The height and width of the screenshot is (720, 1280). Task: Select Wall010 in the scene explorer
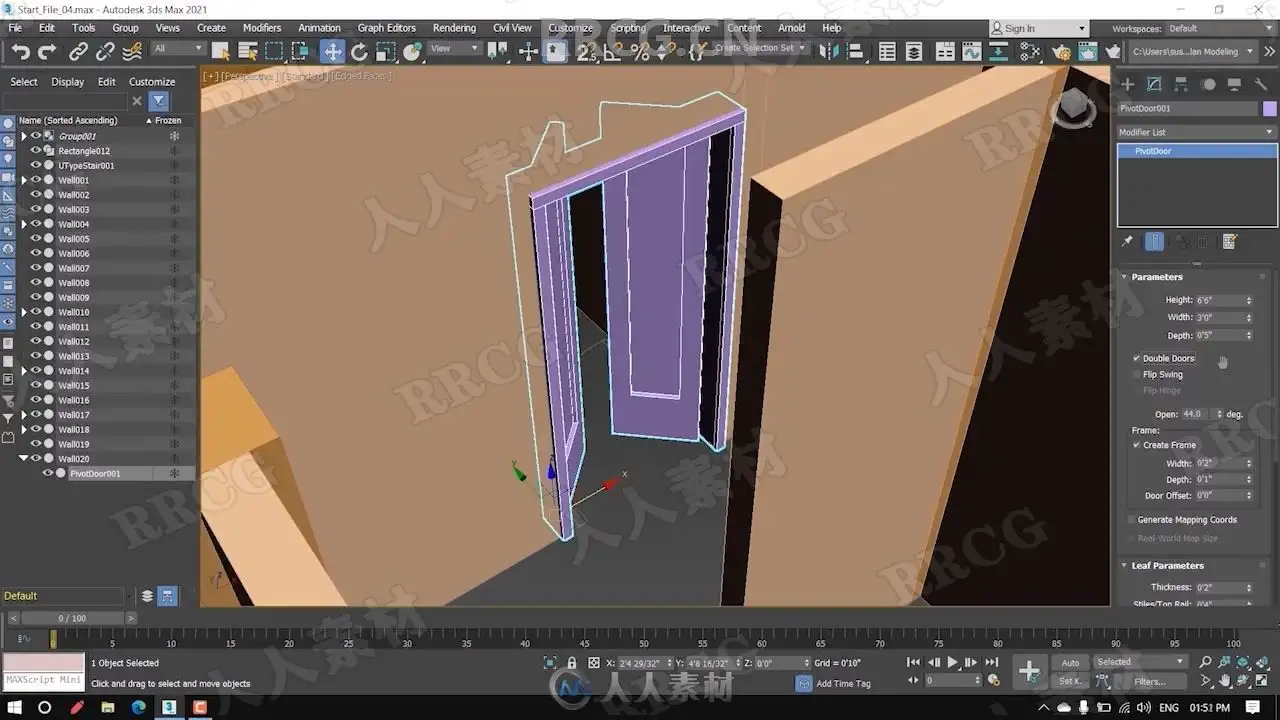point(74,312)
